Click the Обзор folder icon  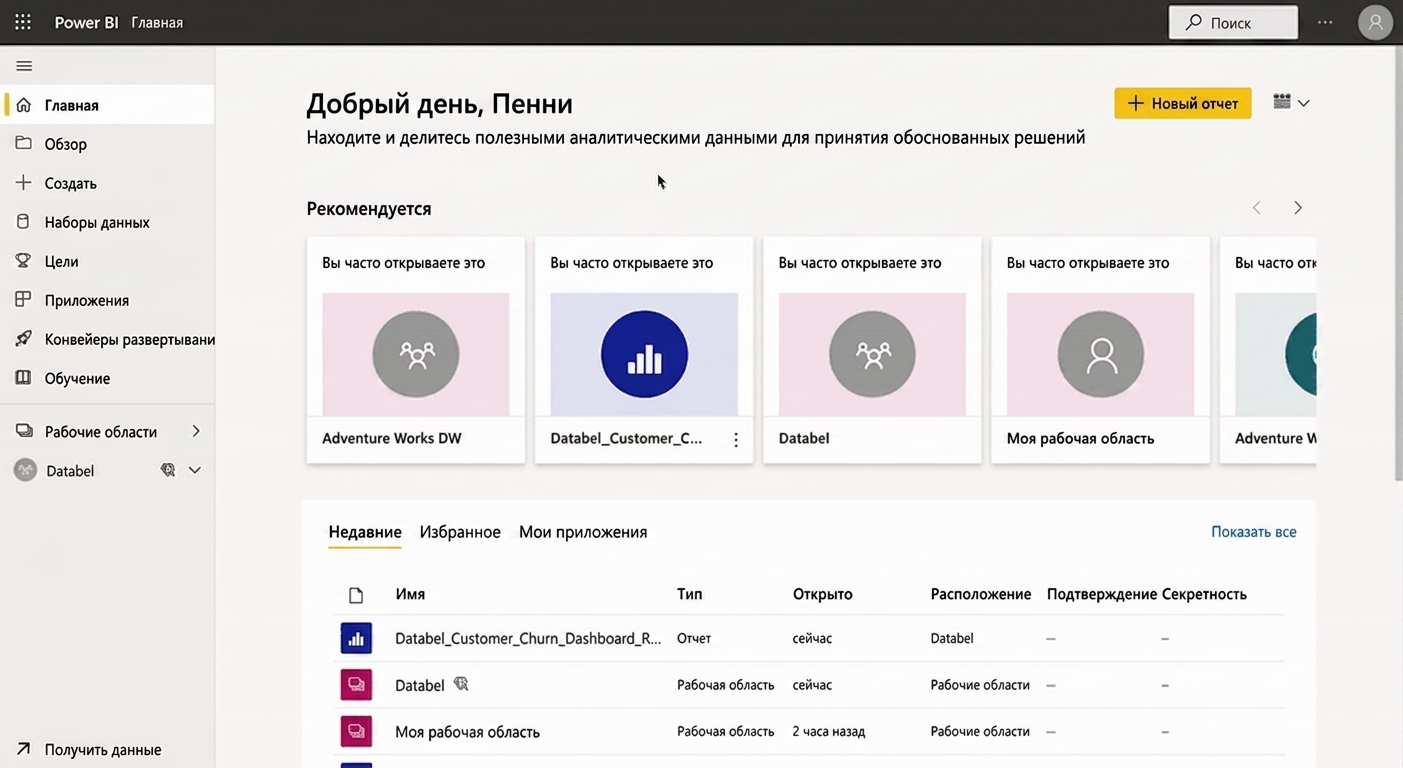(24, 144)
